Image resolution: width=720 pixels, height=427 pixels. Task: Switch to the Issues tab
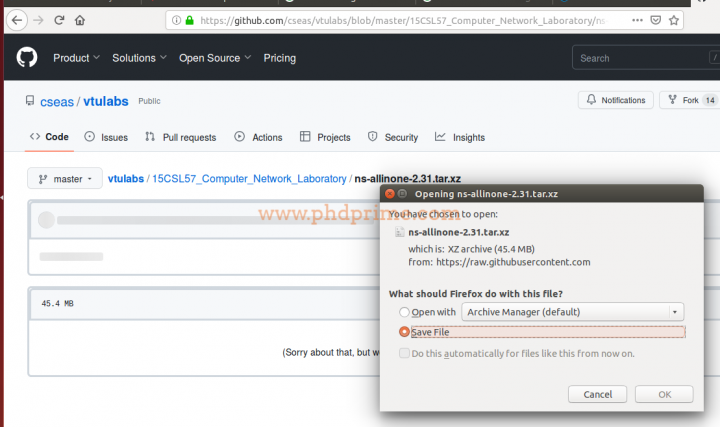click(106, 137)
